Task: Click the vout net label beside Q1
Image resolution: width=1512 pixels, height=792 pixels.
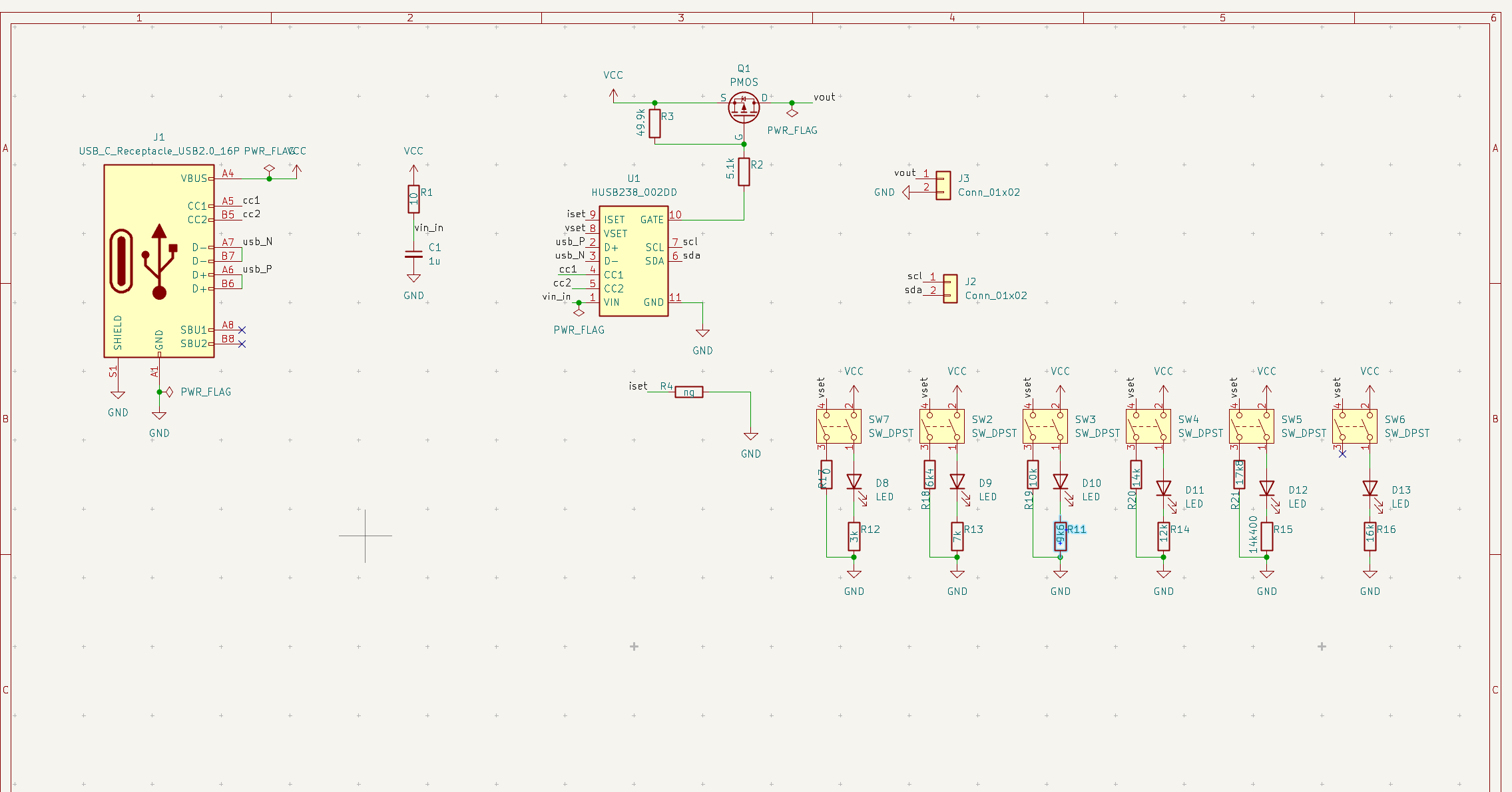Action: coord(824,97)
